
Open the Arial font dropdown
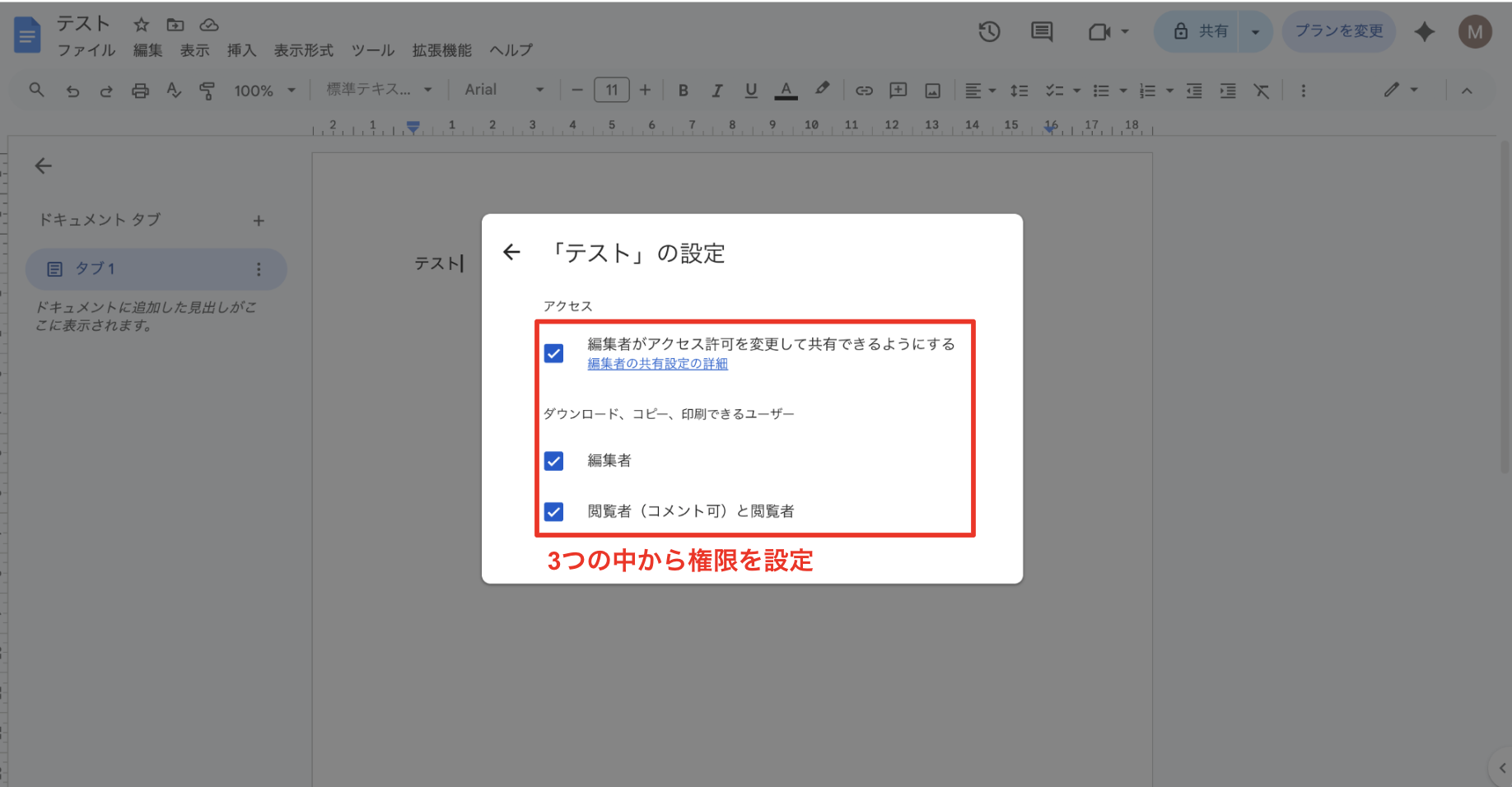[504, 89]
